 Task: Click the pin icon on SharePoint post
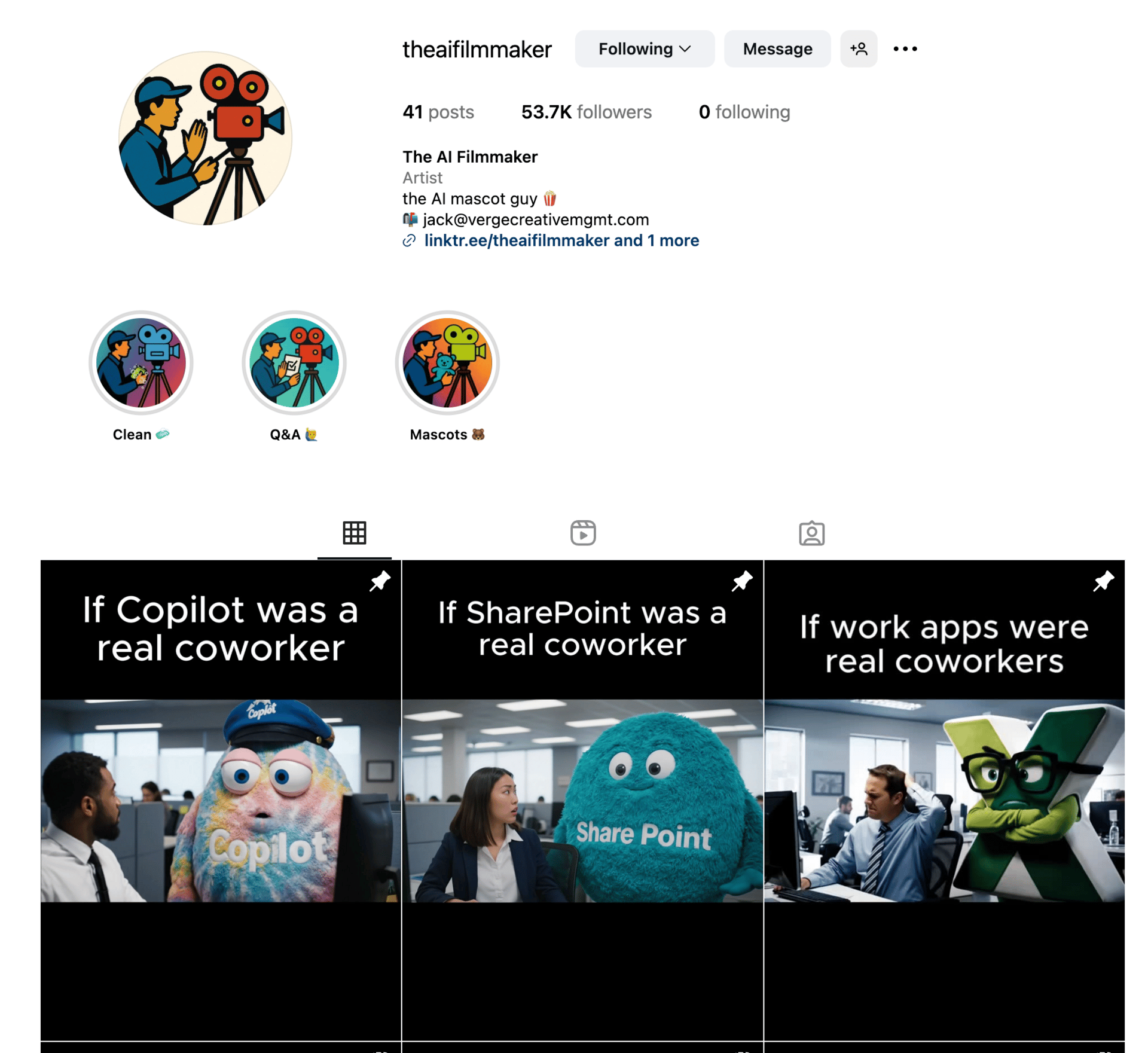[741, 581]
